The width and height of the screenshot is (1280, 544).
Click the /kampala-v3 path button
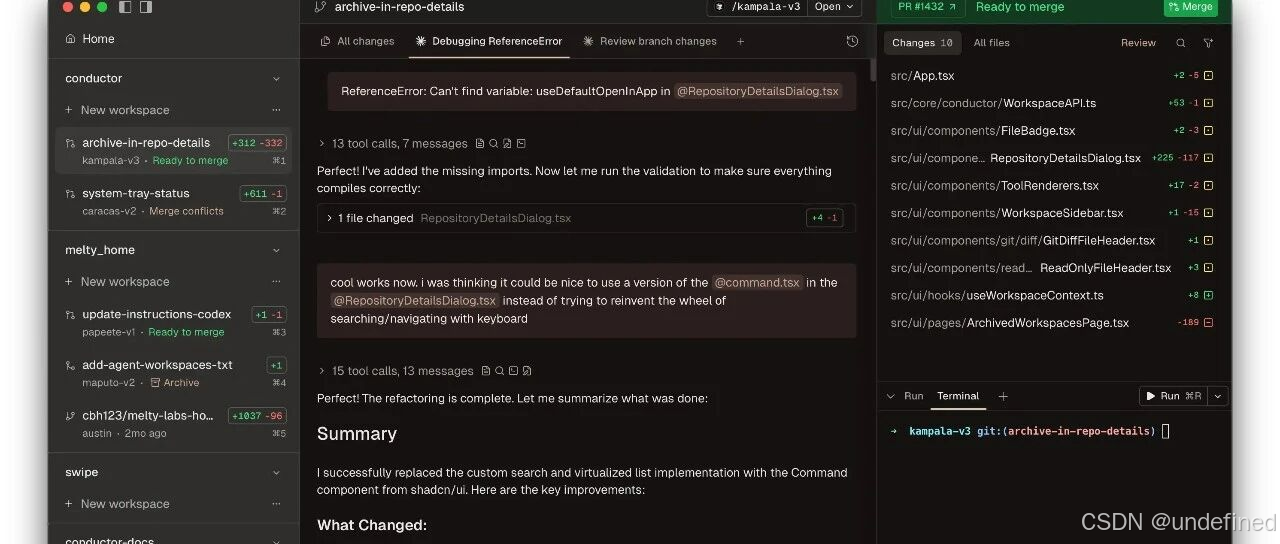click(757, 7)
